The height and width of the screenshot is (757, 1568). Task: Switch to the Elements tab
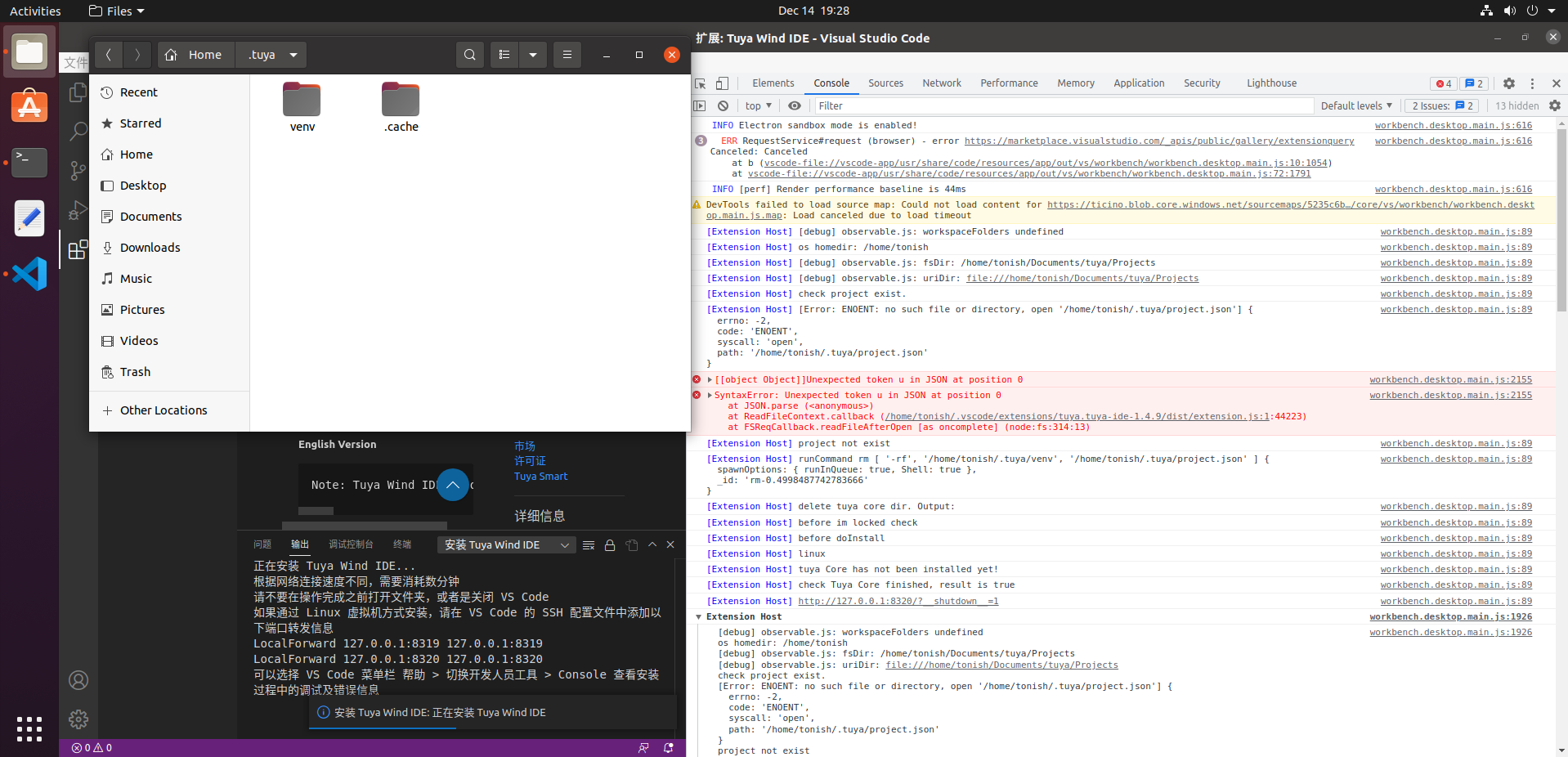[773, 83]
